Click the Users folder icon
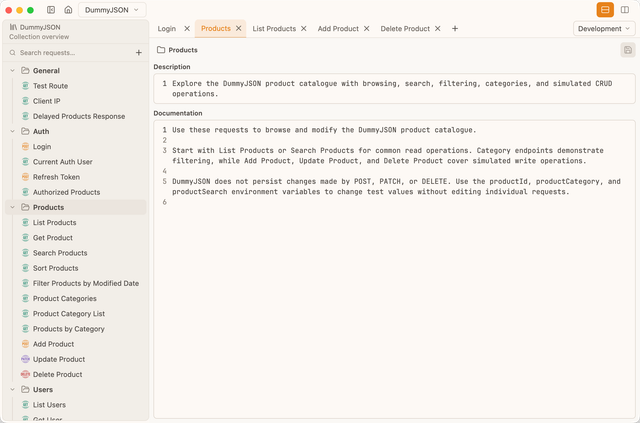The height and width of the screenshot is (423, 640). (x=25, y=390)
